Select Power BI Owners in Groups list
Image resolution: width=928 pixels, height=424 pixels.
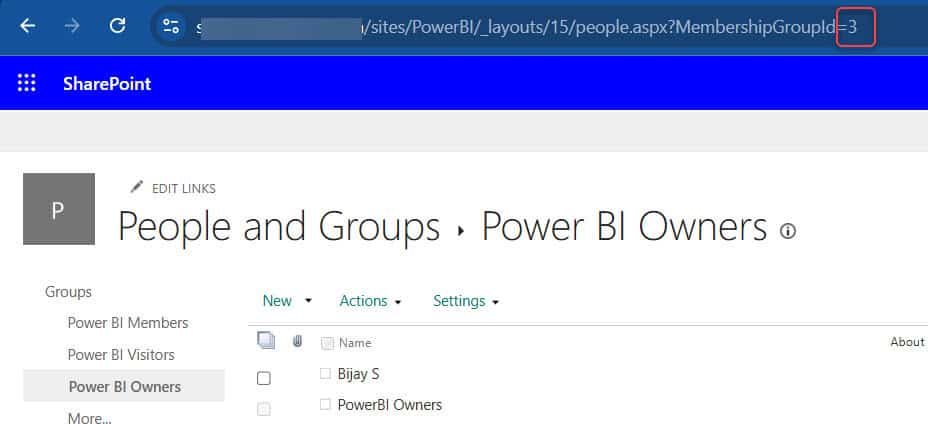[x=124, y=387]
